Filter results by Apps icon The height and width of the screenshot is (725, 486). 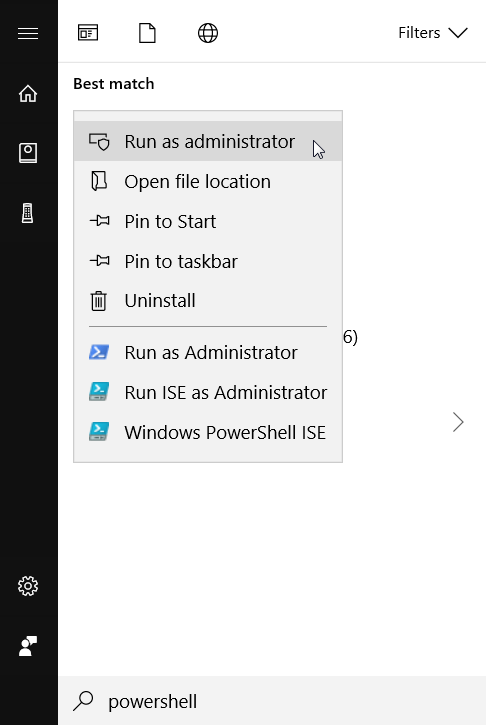(88, 33)
